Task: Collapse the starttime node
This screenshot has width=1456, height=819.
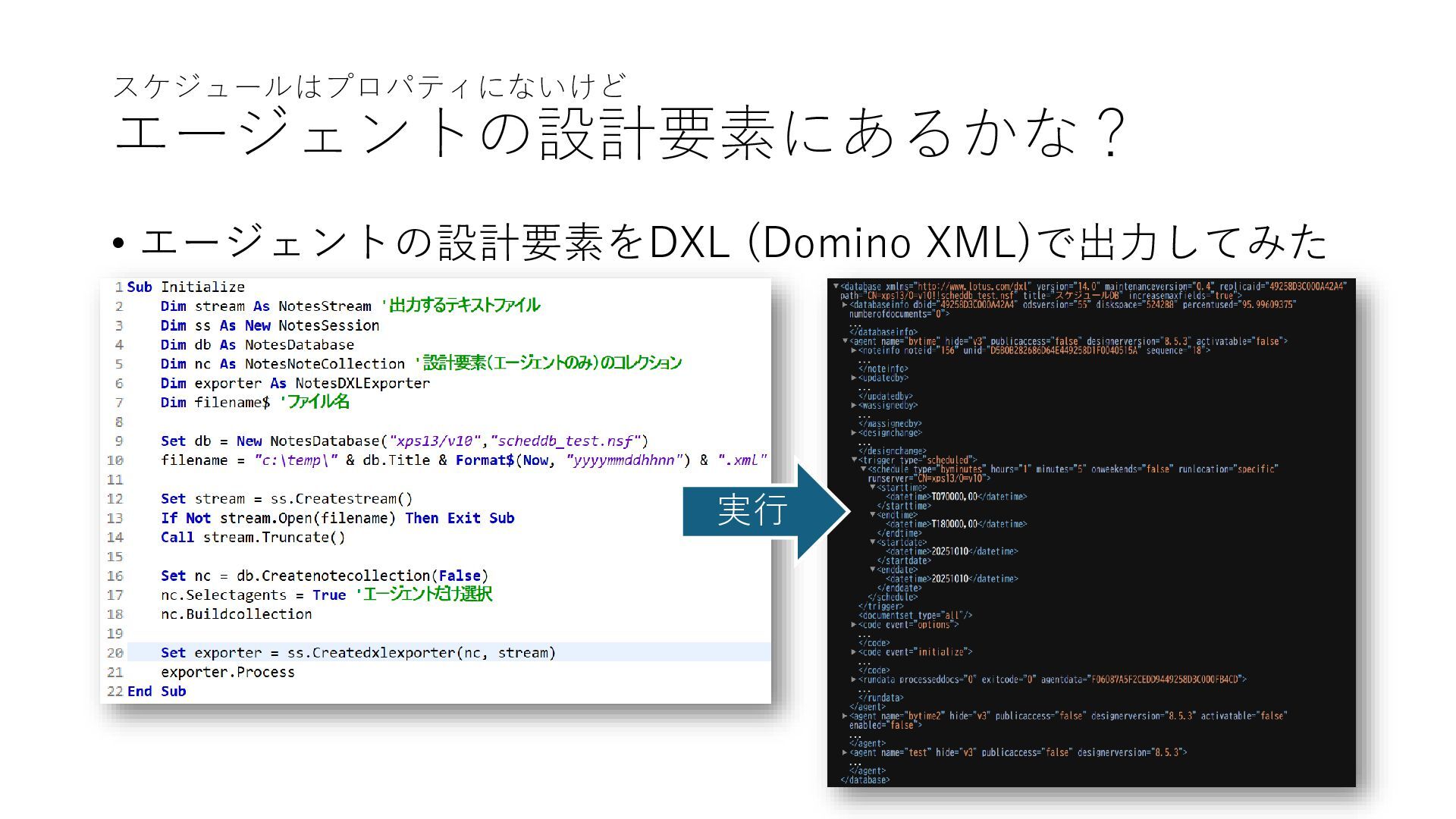Action: 872,488
